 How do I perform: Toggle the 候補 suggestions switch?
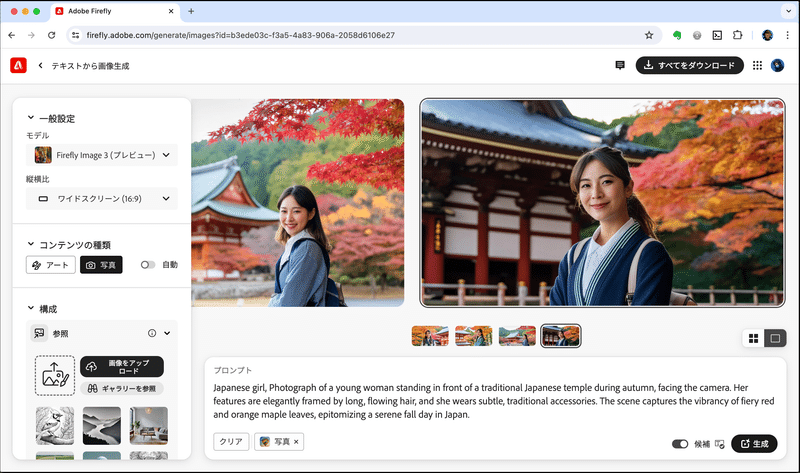[680, 444]
